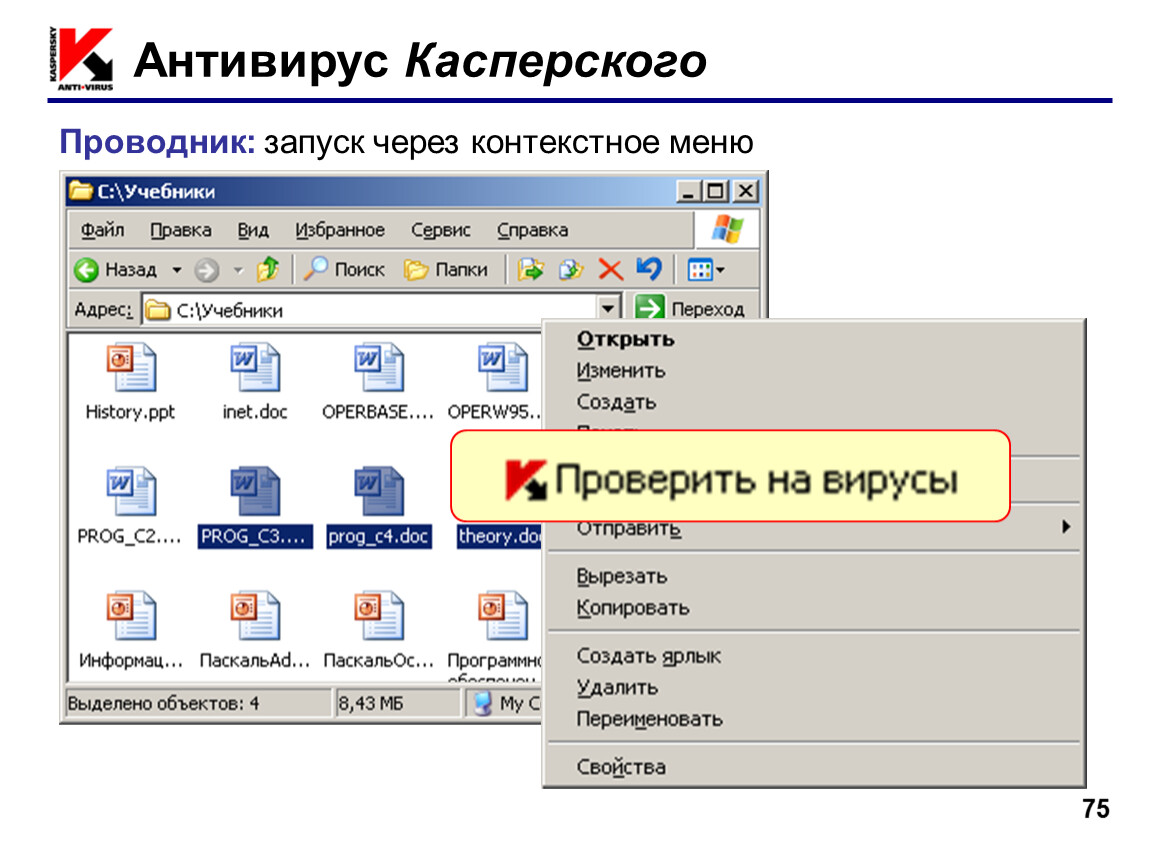
Task: Click the inet.doc file name
Action: tap(254, 412)
